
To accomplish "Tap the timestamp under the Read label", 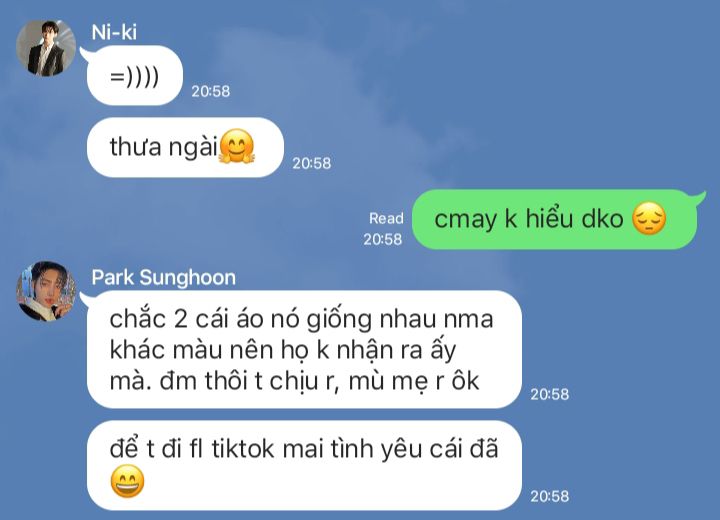I will [382, 239].
